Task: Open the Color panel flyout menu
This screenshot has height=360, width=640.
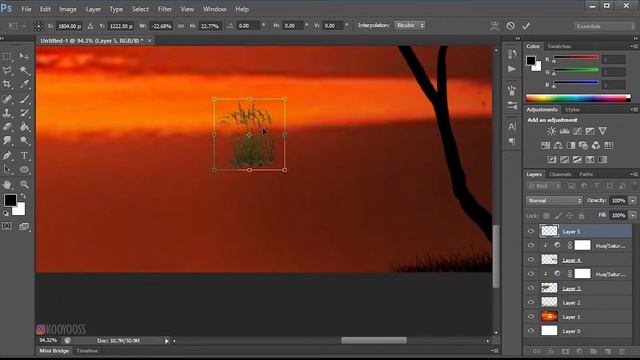Action: point(634,46)
